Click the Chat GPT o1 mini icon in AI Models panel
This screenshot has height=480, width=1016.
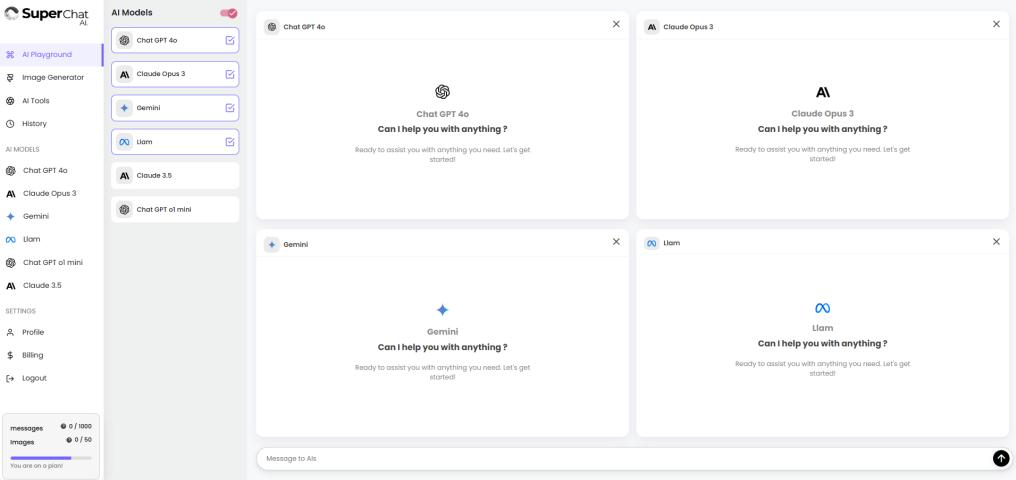pos(124,209)
